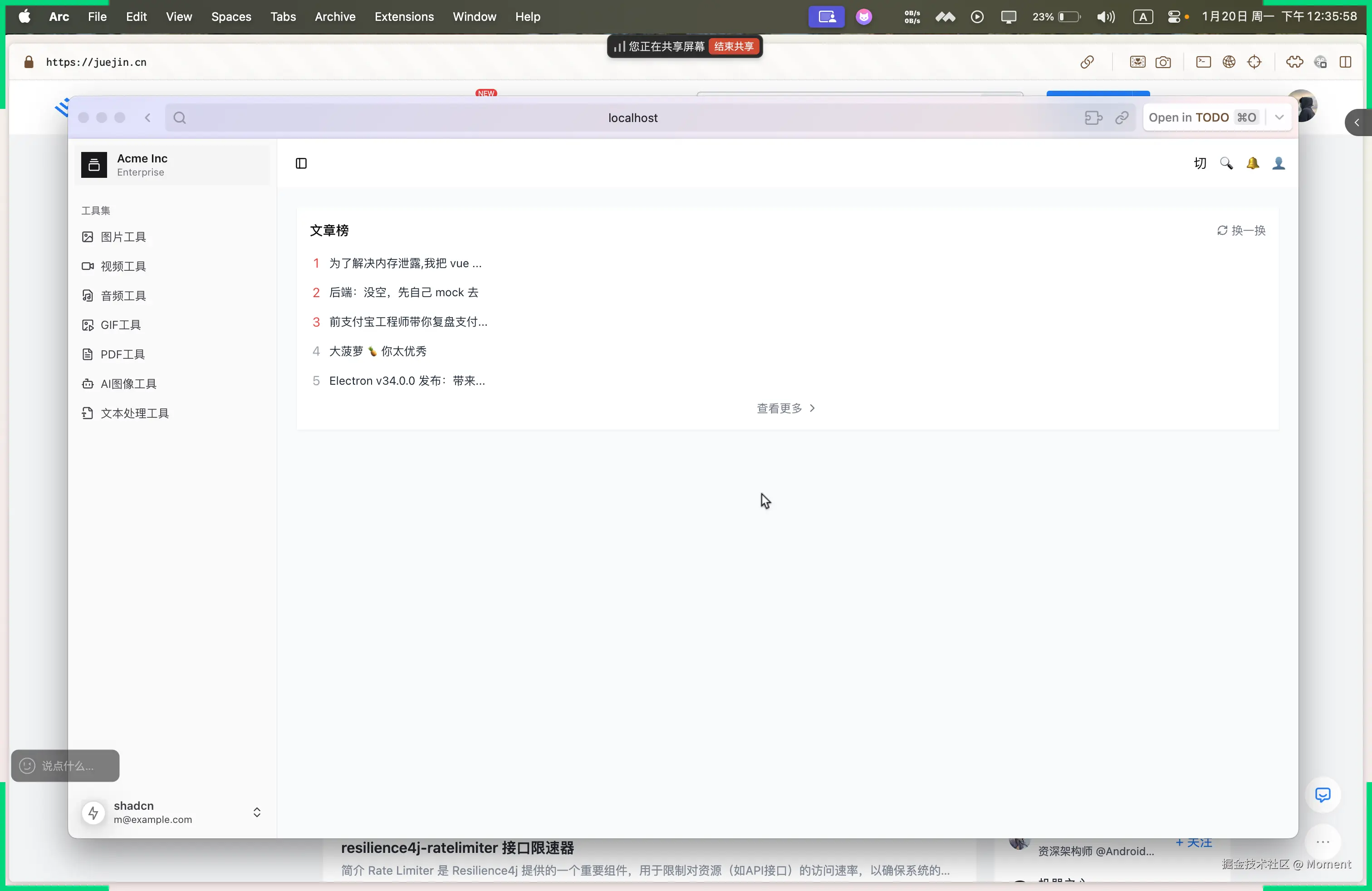
Task: Click the 说点什么 input field
Action: (x=67, y=765)
